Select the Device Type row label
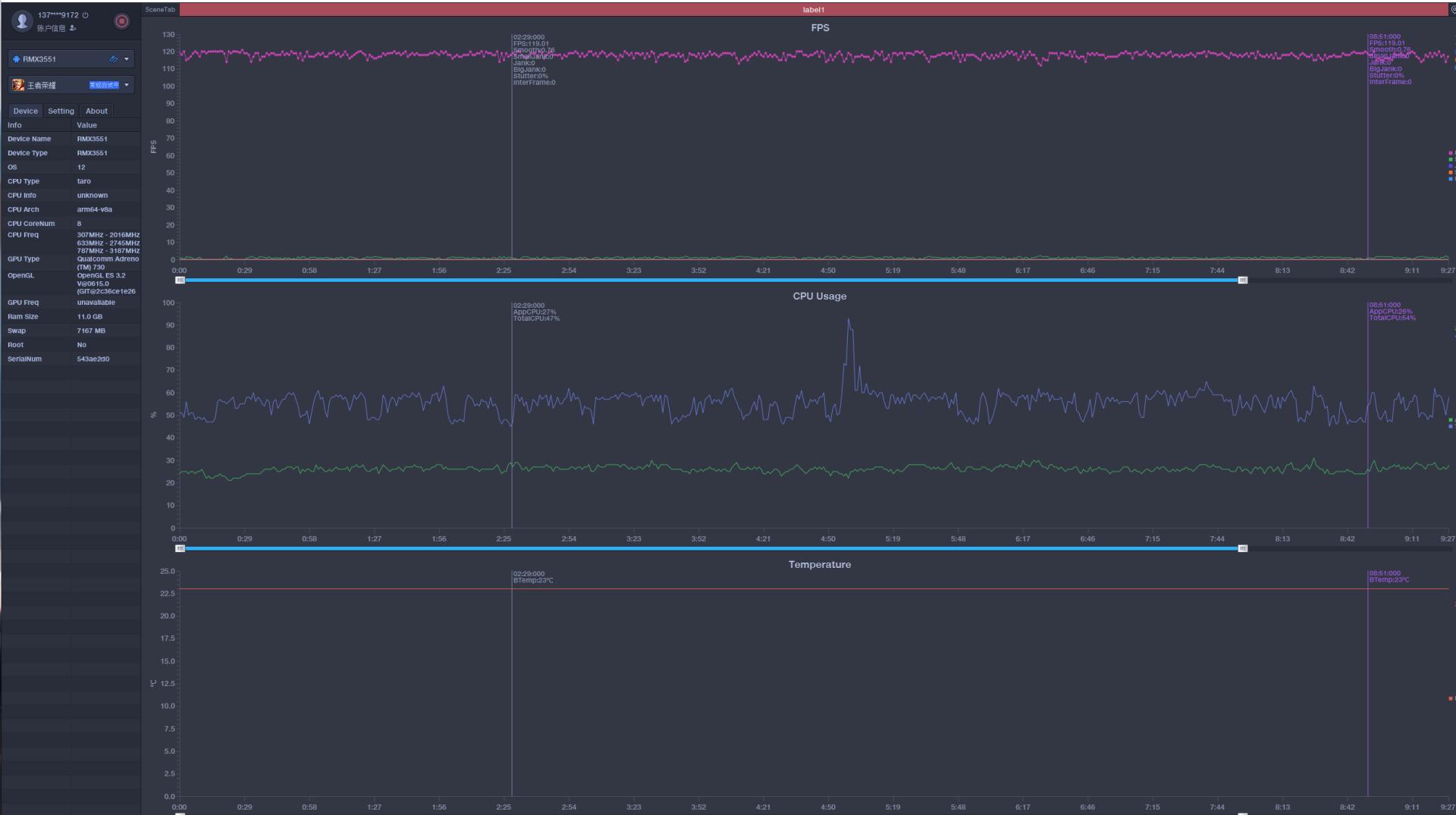Screen dimensions: 1456x815 (27, 153)
